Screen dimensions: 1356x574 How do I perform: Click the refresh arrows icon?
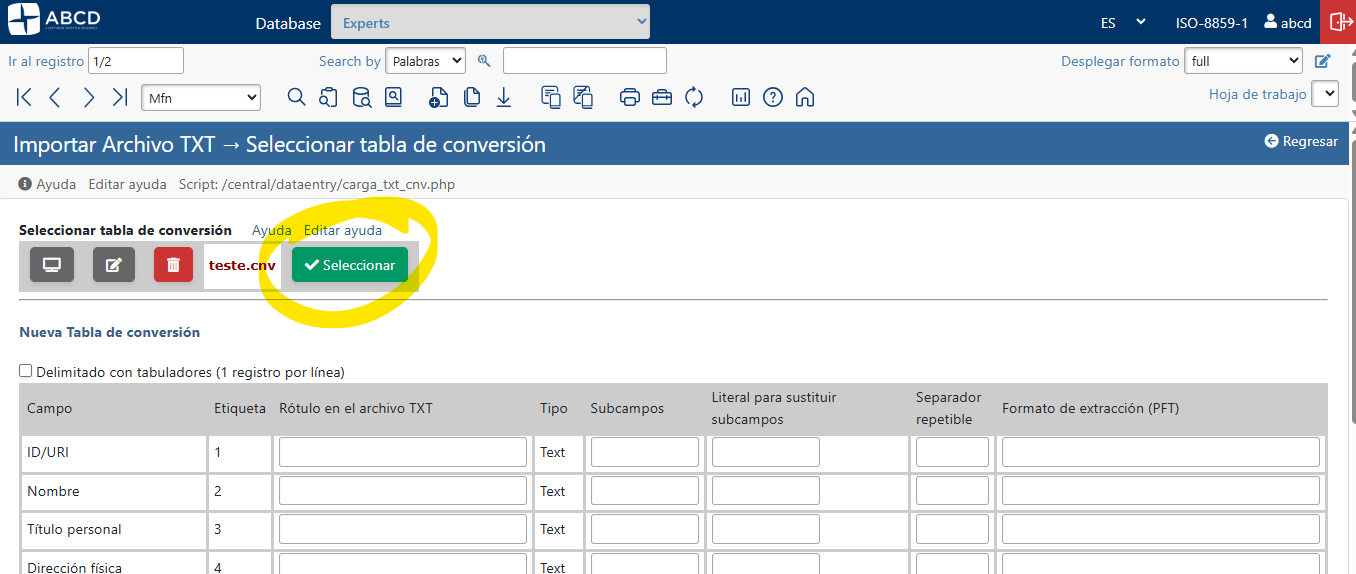click(694, 97)
